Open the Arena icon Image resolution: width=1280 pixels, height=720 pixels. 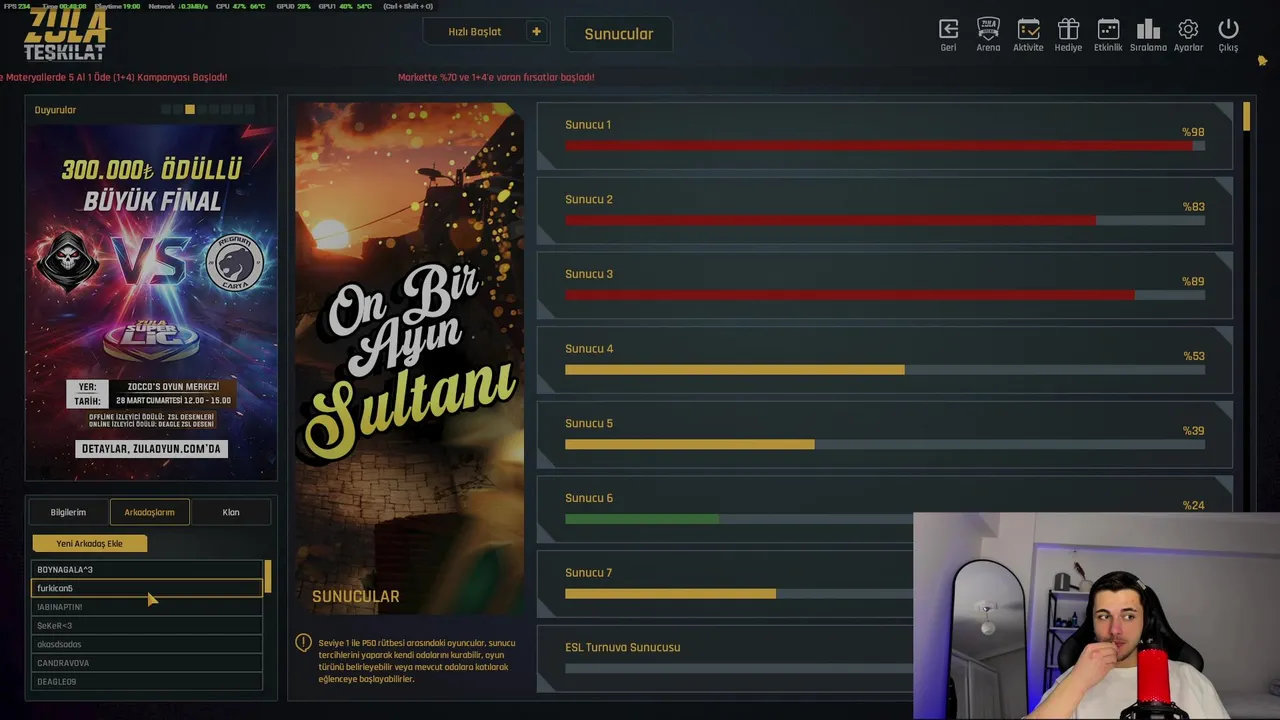[x=988, y=29]
